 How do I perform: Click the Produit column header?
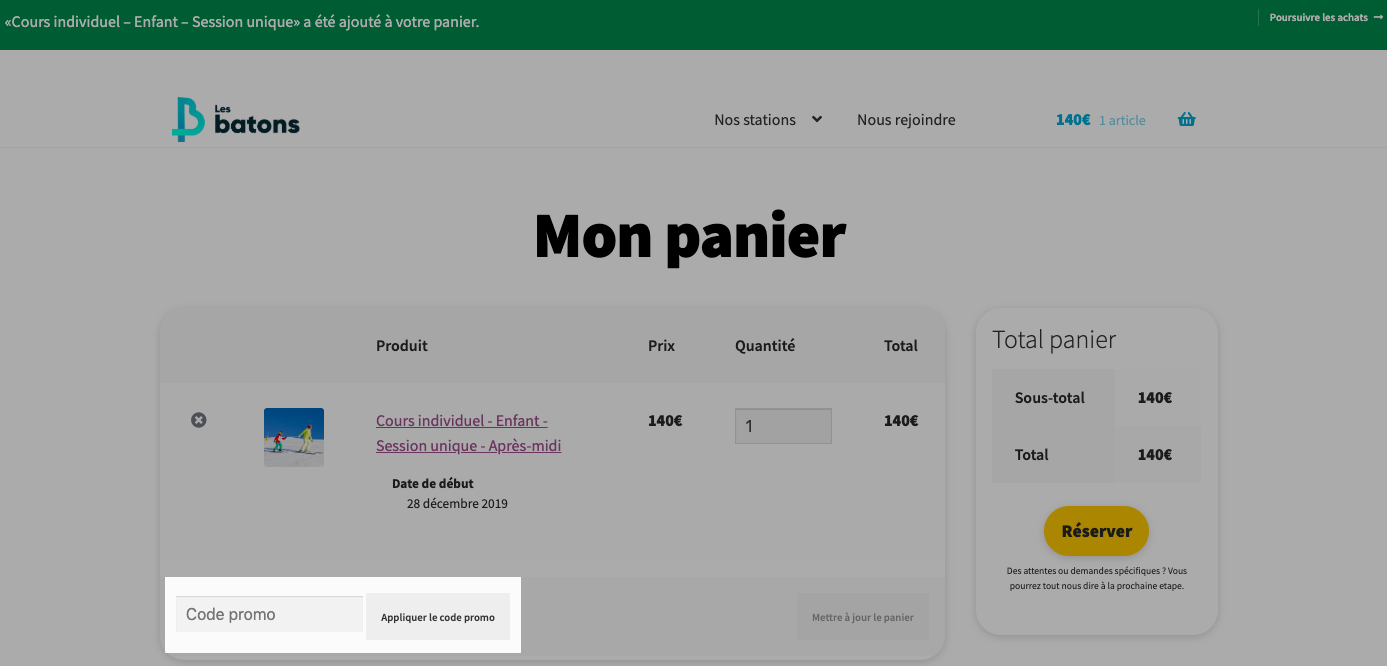coord(402,346)
